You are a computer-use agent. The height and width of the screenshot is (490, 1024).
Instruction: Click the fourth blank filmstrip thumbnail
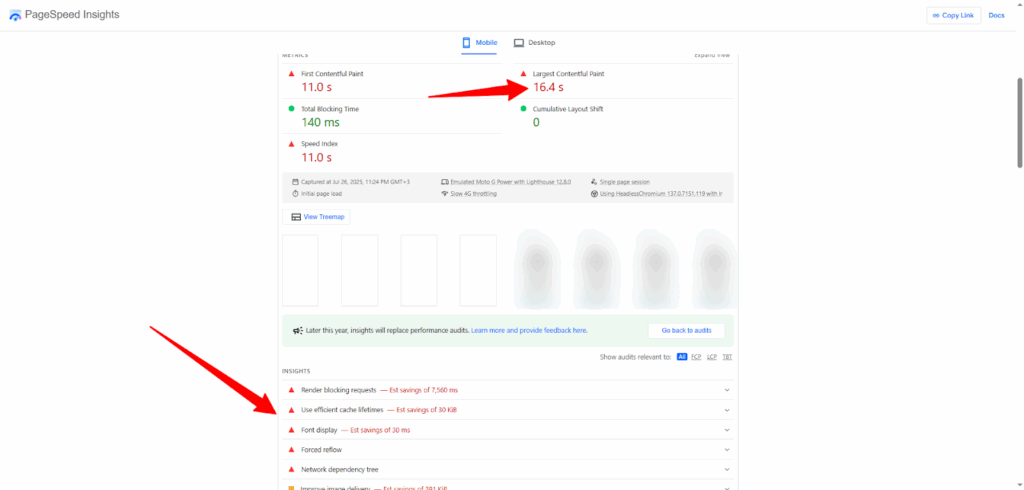pos(478,270)
